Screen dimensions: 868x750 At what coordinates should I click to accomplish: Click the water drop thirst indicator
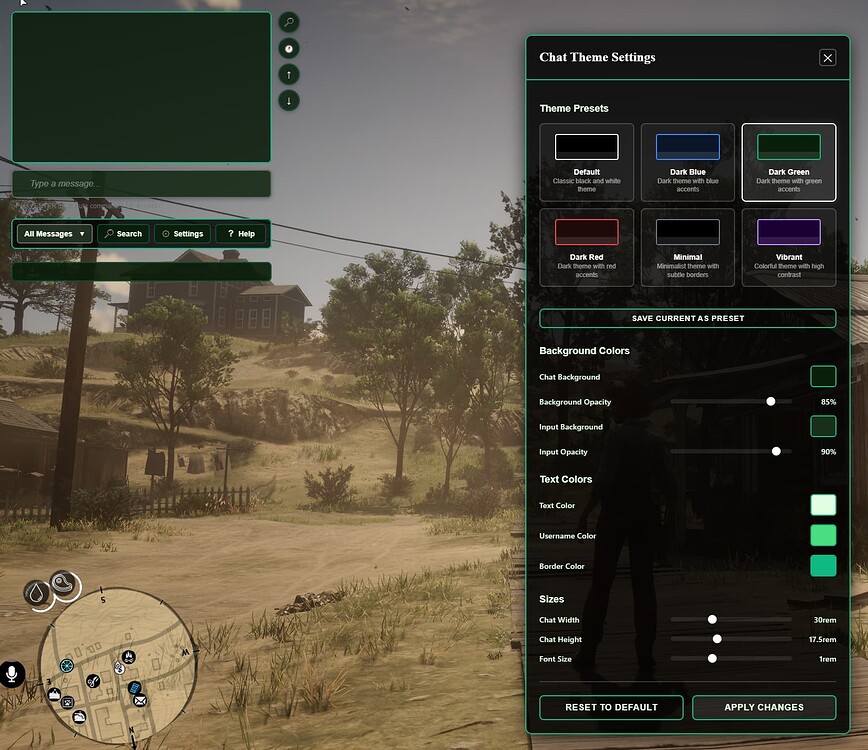pos(36,593)
